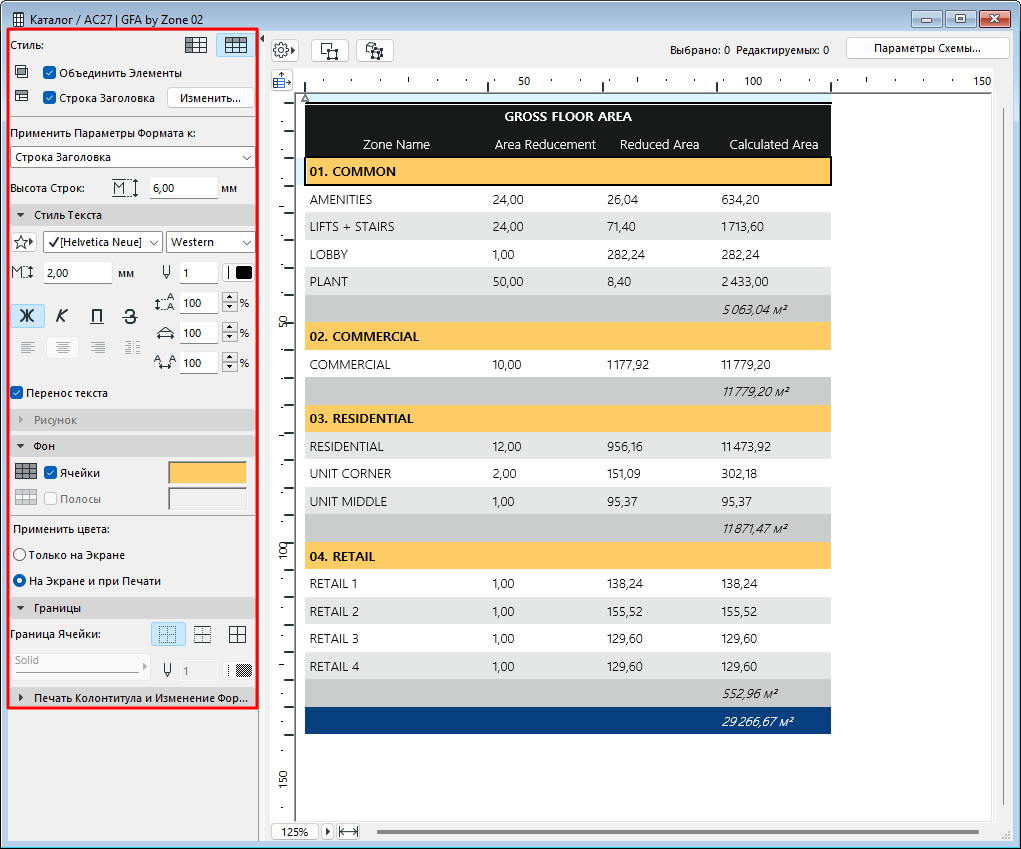Click the orange cell background color swatch
Image resolution: width=1021 pixels, height=849 pixels.
point(207,473)
